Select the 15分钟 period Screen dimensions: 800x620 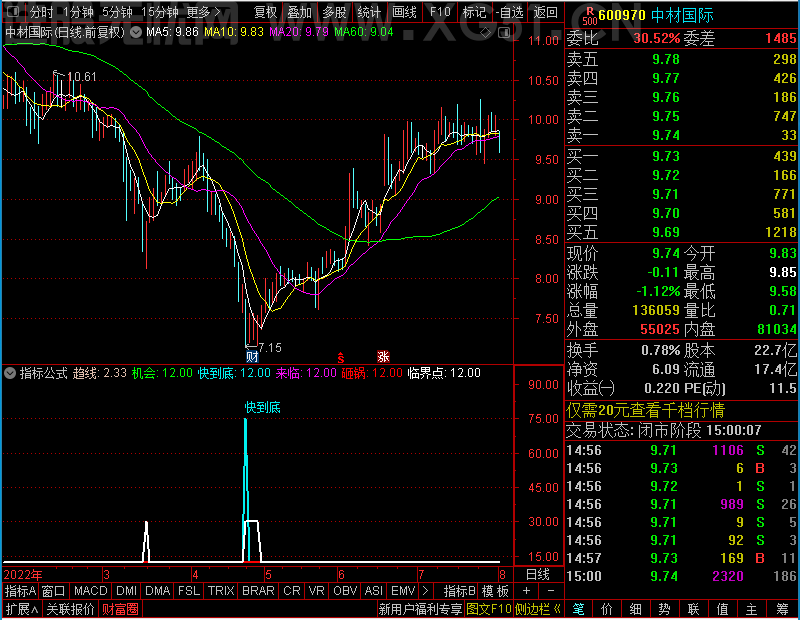[160, 12]
